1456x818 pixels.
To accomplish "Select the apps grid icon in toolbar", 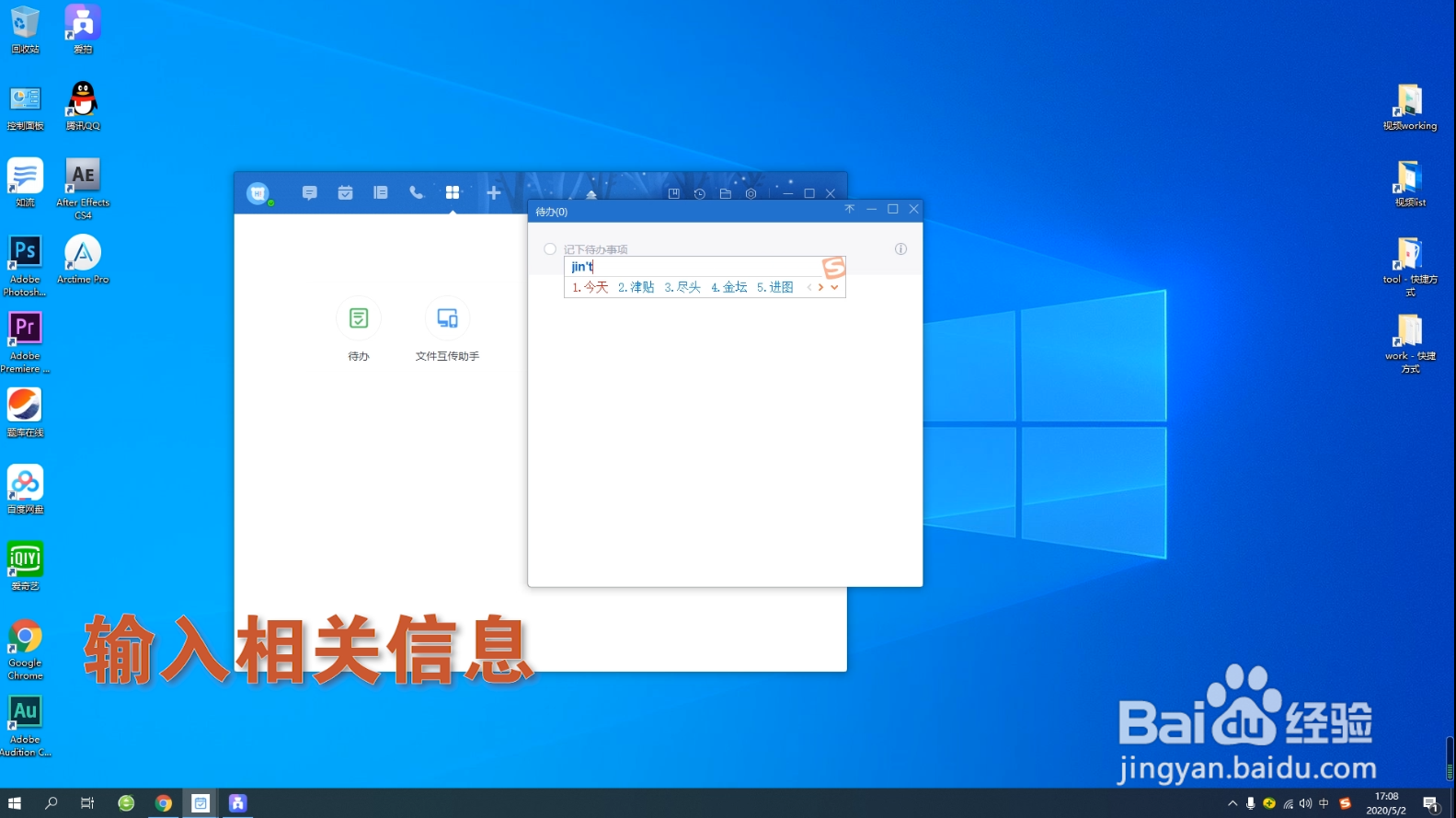I will pyautogui.click(x=453, y=192).
